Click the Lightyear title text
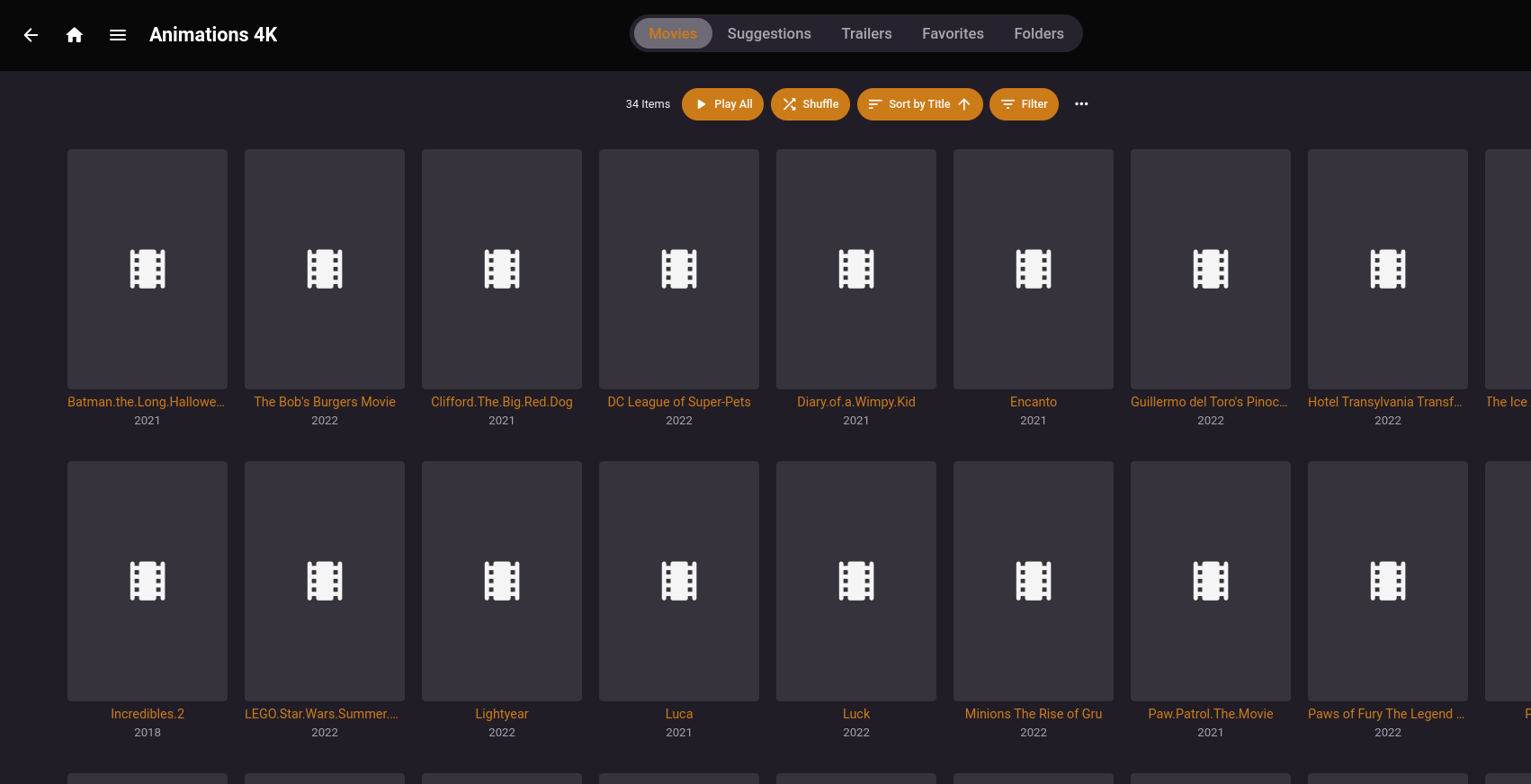 click(x=502, y=714)
